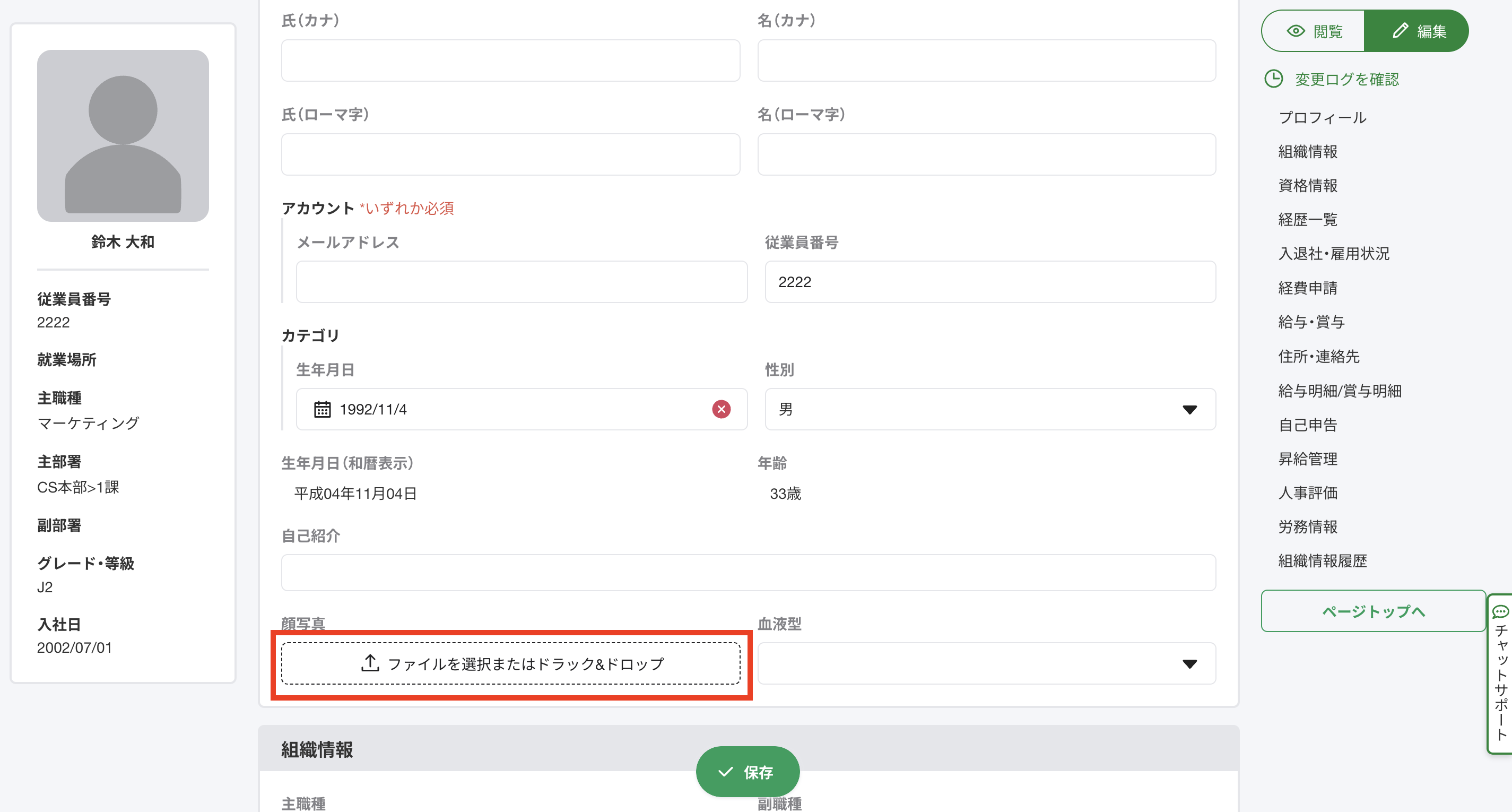Click the chat bubble icon on チャットサポート
The image size is (1512, 812).
click(x=1500, y=612)
